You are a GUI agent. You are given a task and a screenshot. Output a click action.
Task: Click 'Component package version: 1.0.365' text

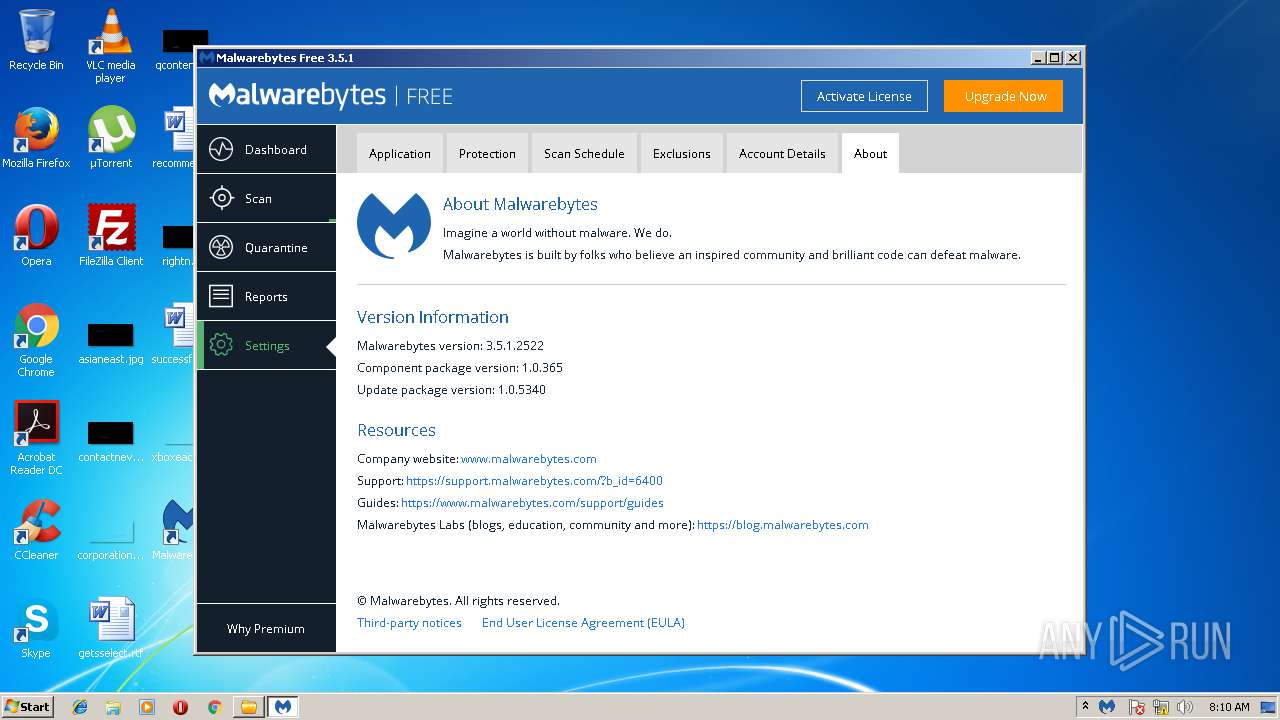pyautogui.click(x=460, y=368)
